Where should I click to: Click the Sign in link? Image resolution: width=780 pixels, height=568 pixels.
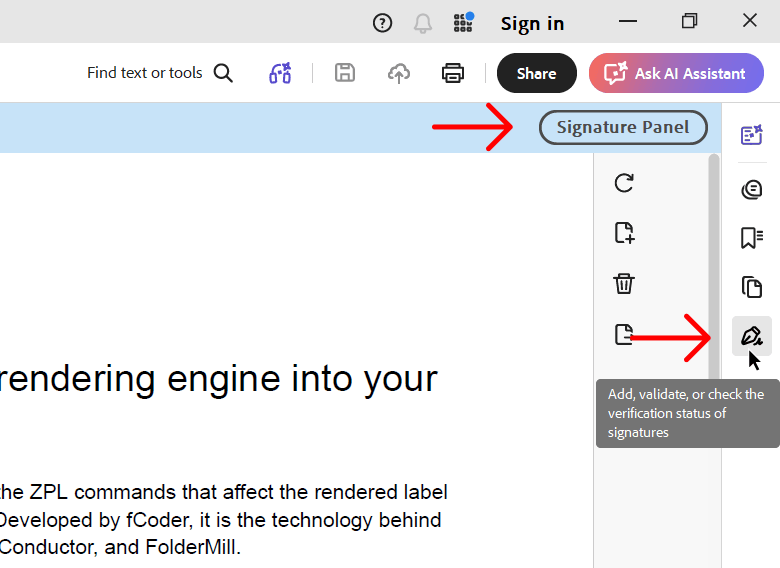532,23
